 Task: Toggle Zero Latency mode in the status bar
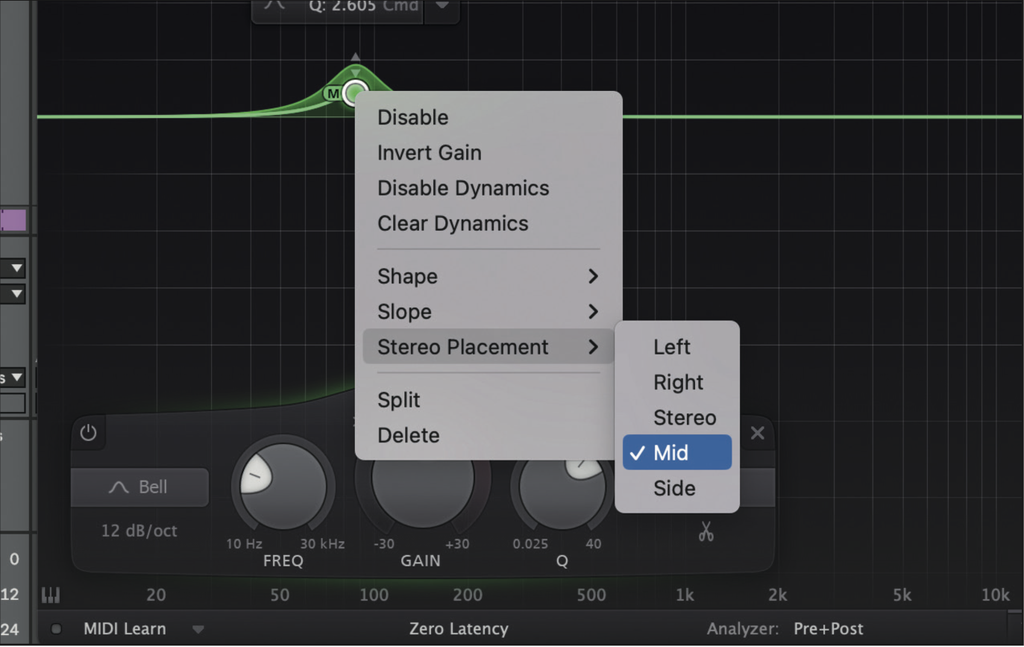460,629
